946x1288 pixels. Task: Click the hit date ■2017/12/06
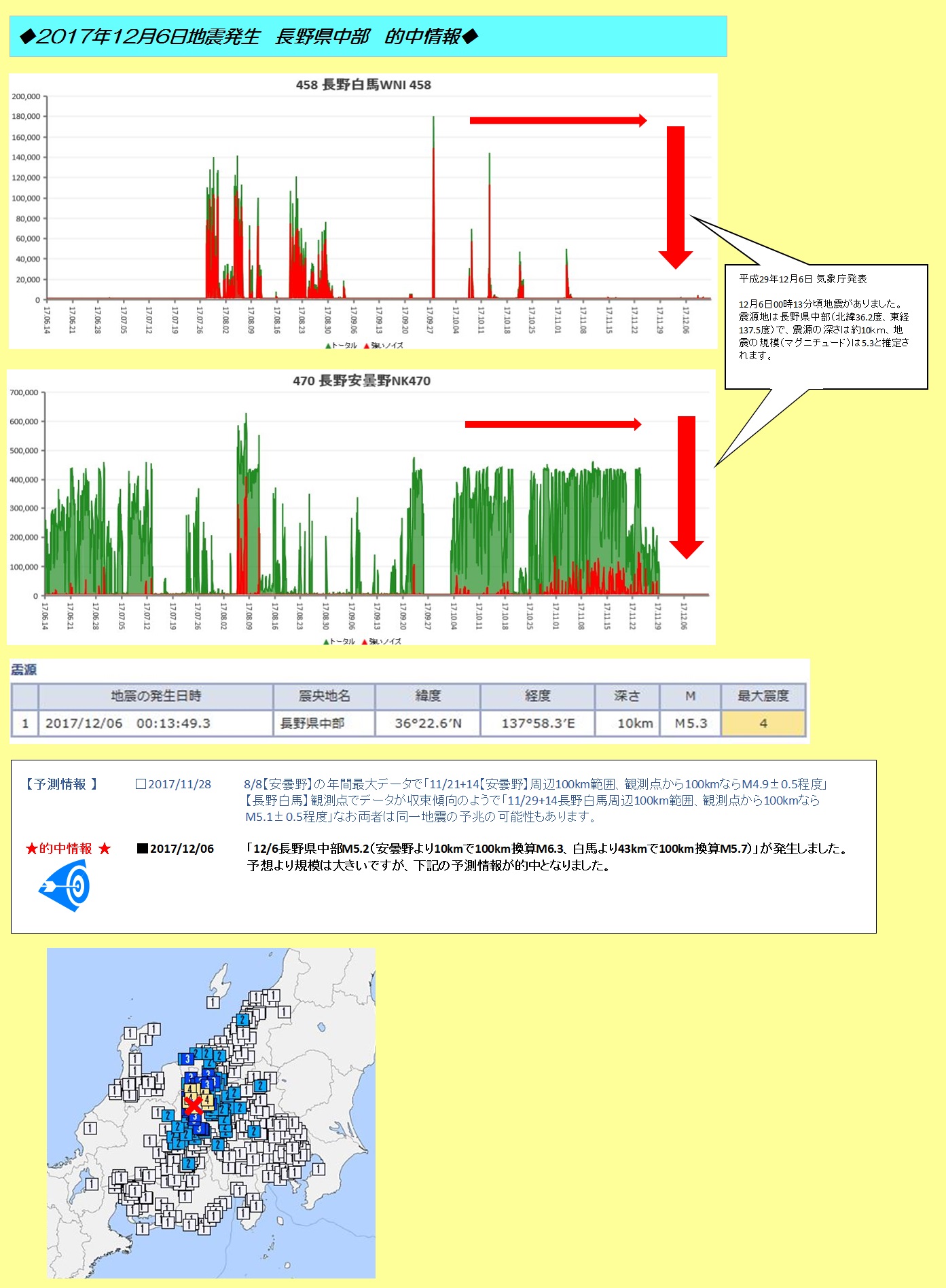coord(175,849)
